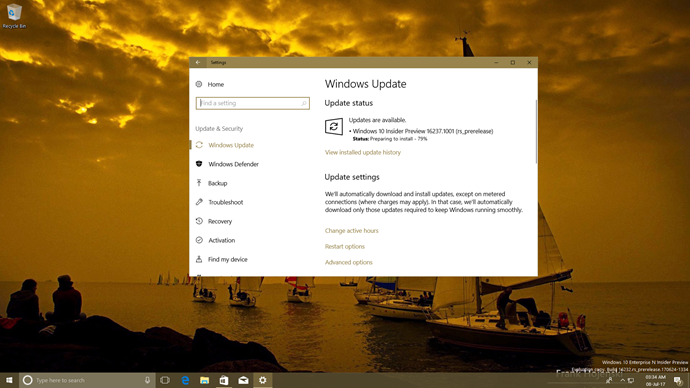Open Windows Defender settings page
690x388 pixels.
[233, 164]
